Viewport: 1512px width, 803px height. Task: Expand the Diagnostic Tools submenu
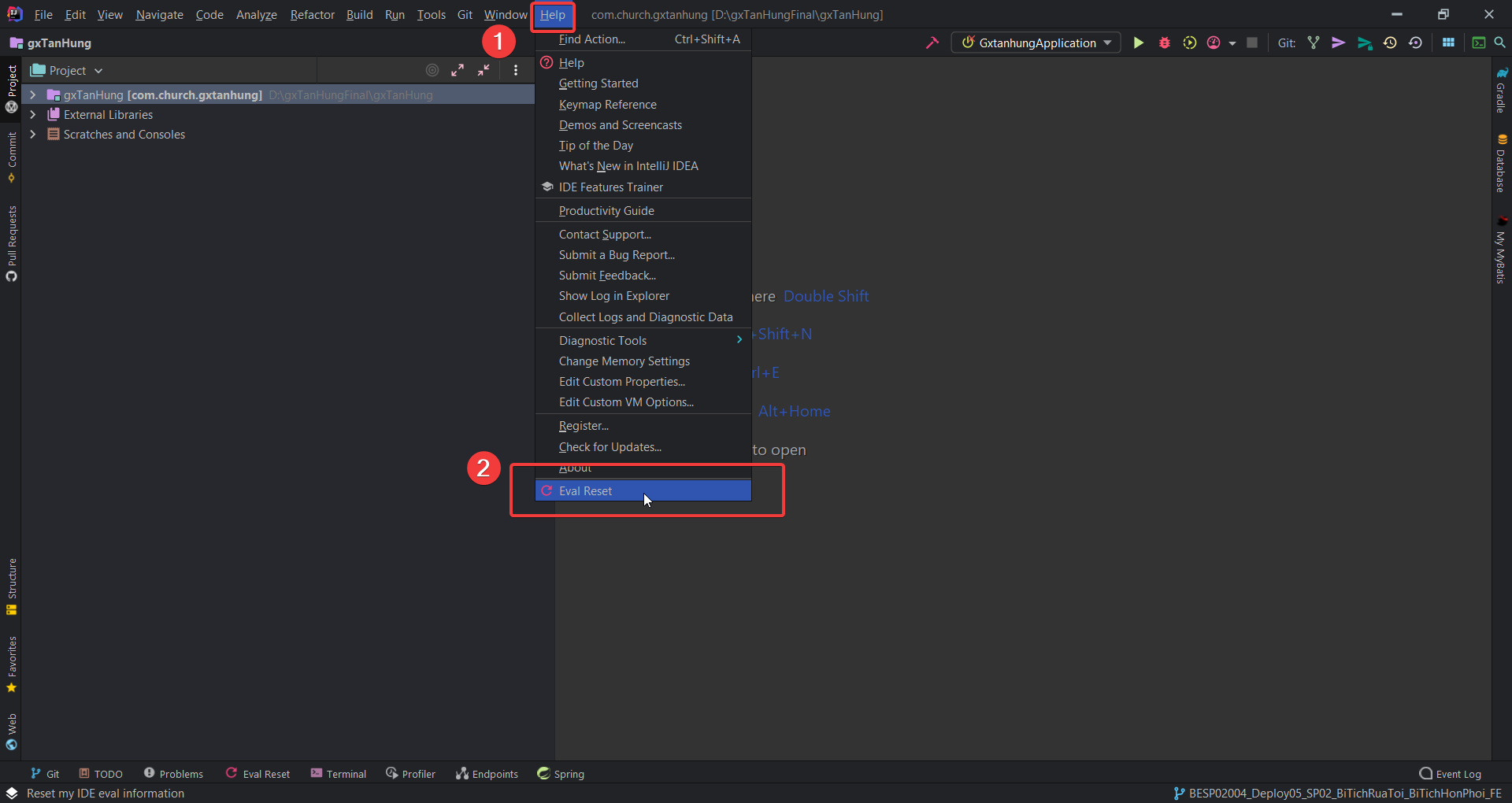[x=643, y=341]
